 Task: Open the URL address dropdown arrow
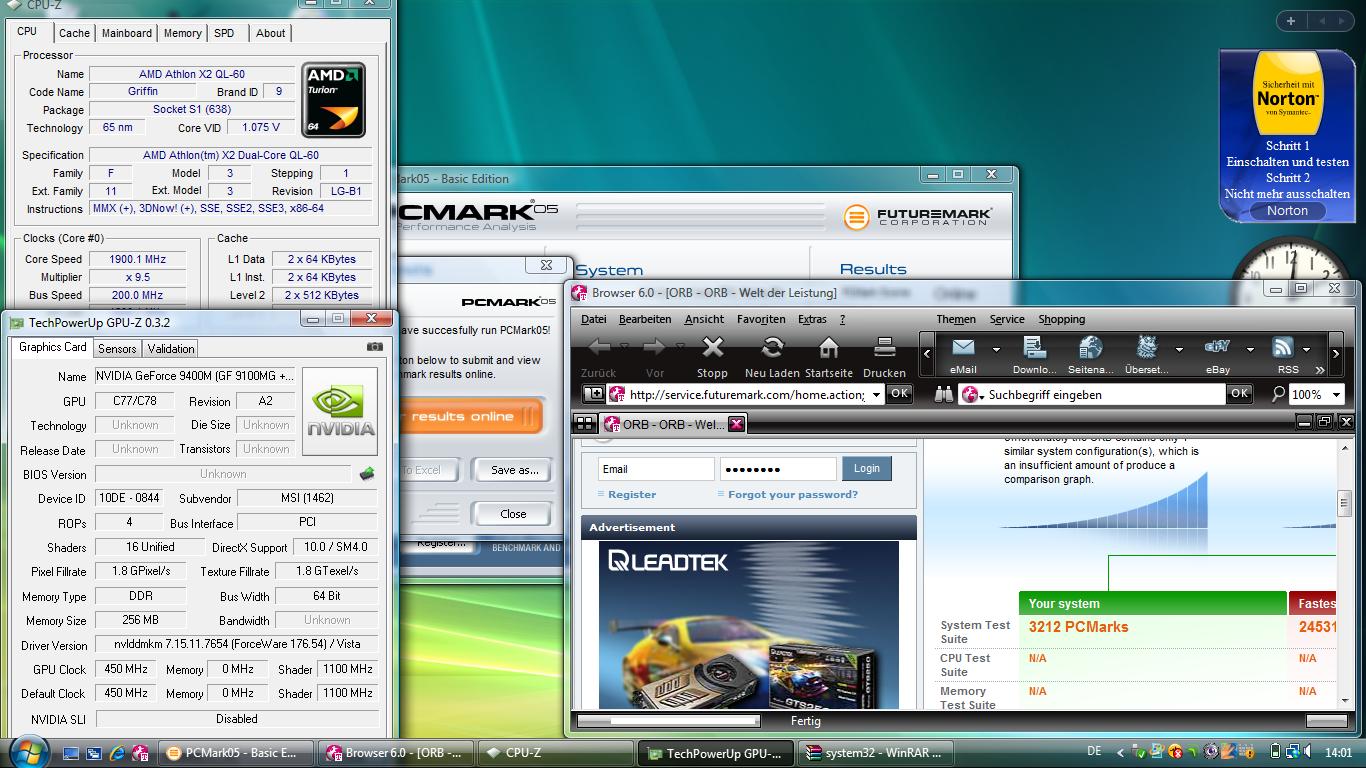(877, 394)
